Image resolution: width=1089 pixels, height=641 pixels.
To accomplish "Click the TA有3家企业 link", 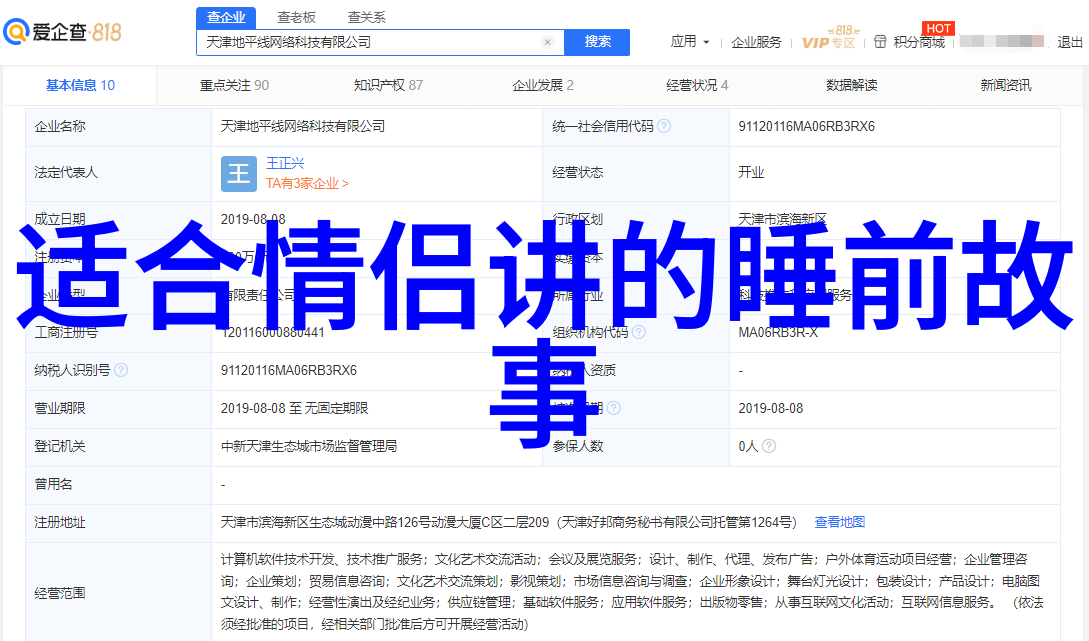I will coord(307,183).
